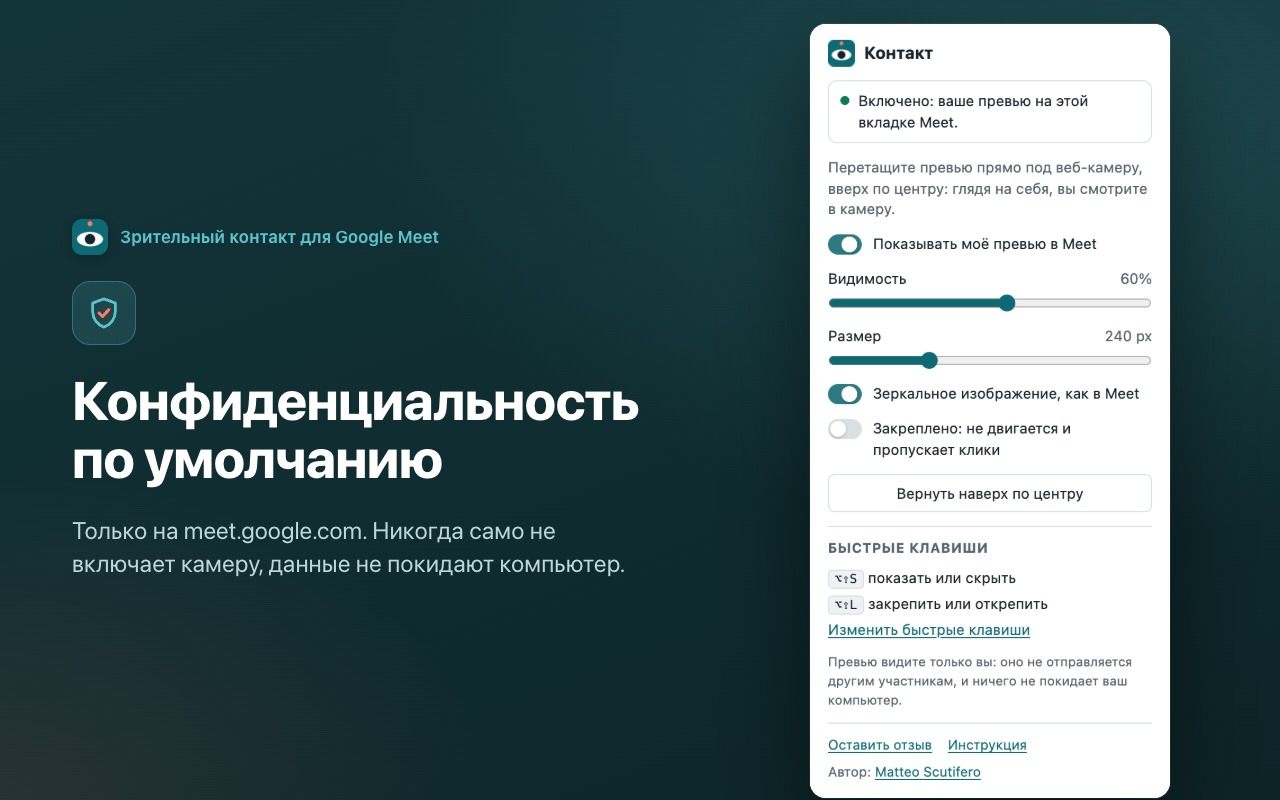
Task: Click the 60% visibility value
Action: point(1136,279)
